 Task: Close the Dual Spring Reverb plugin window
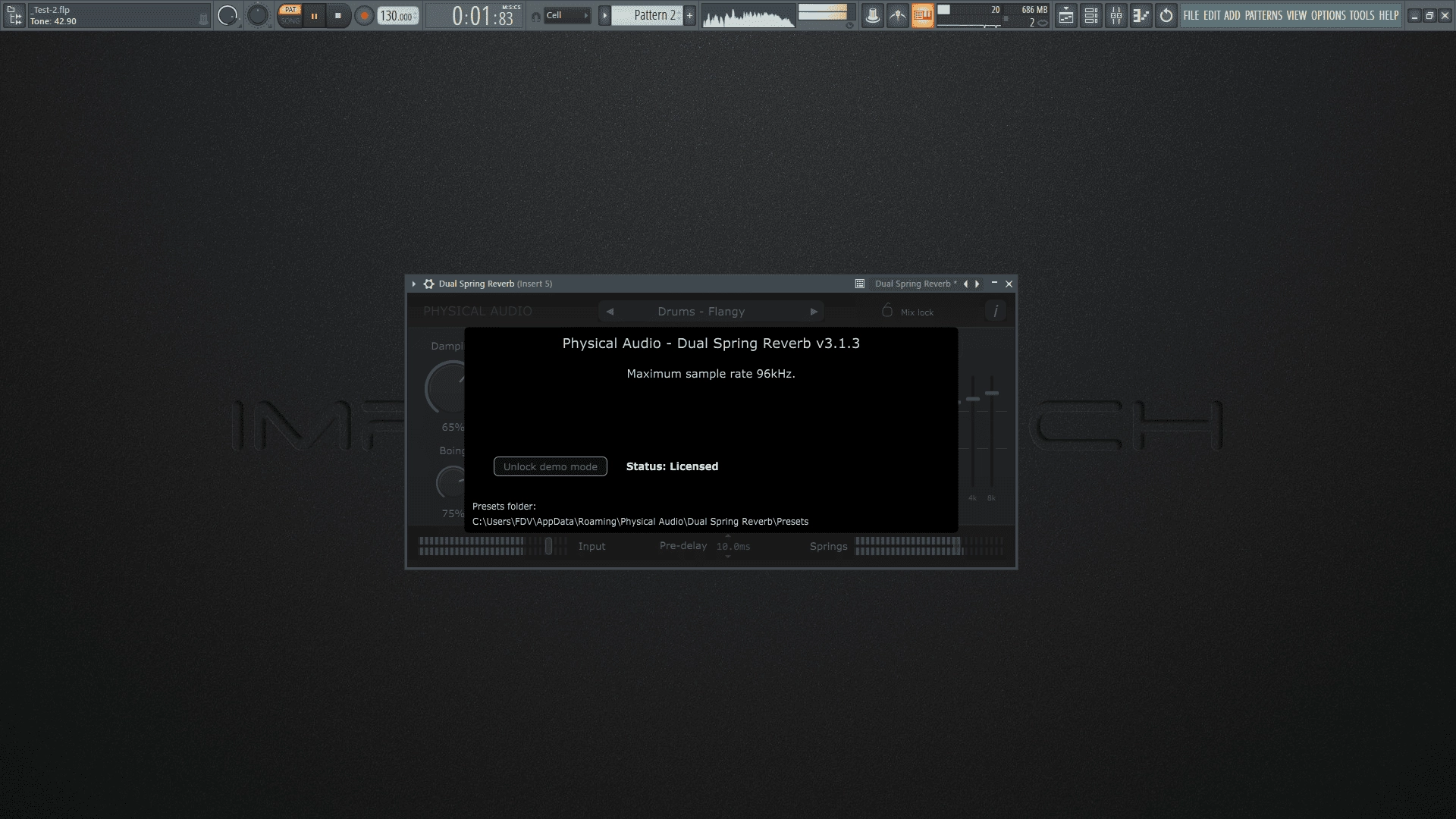[x=1009, y=284]
